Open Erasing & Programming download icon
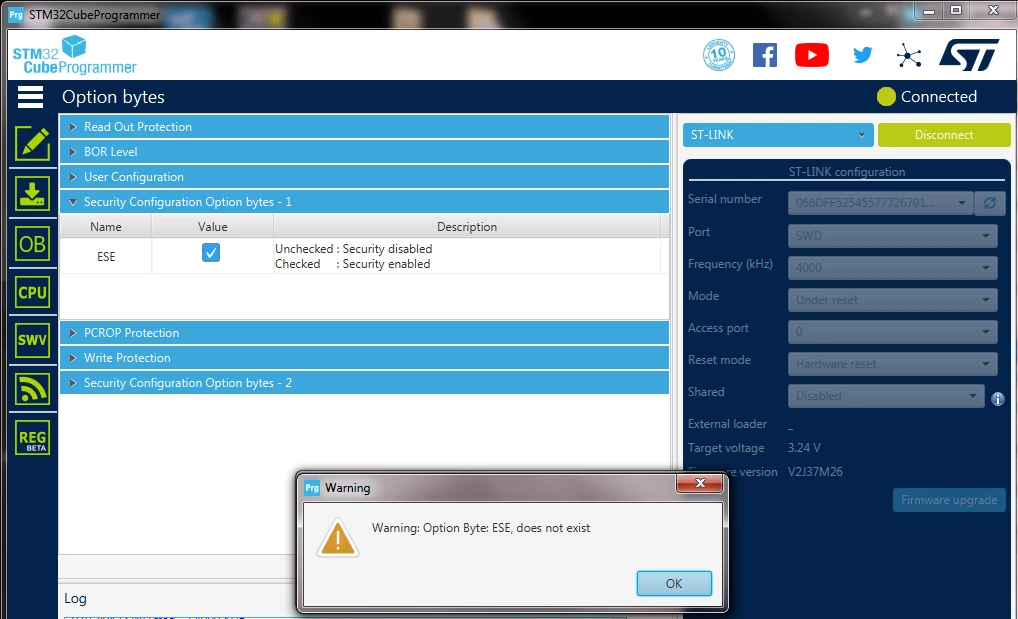1018x619 pixels. click(32, 194)
